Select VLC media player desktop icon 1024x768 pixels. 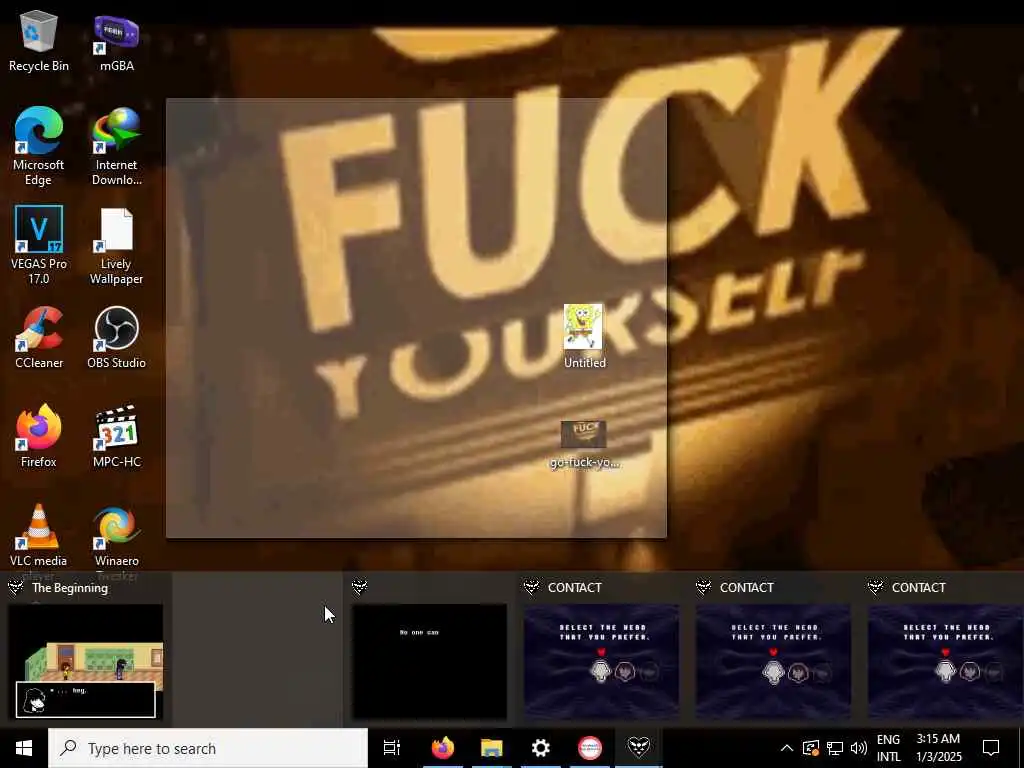[39, 536]
